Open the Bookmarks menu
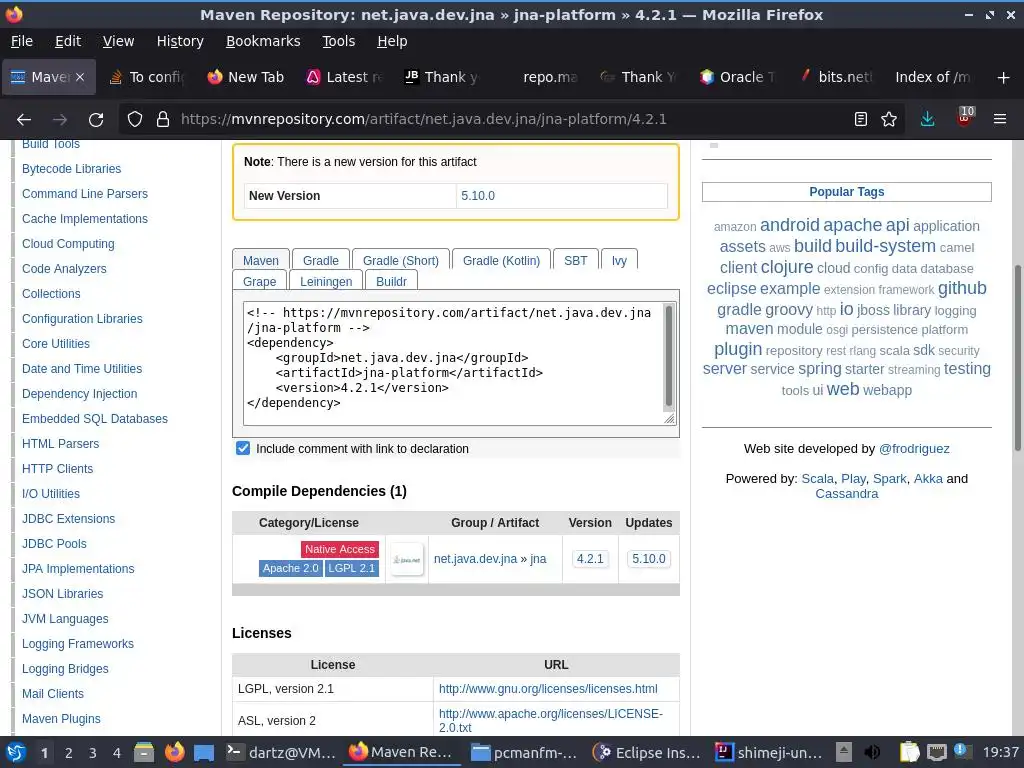The image size is (1024, 768). tap(263, 41)
